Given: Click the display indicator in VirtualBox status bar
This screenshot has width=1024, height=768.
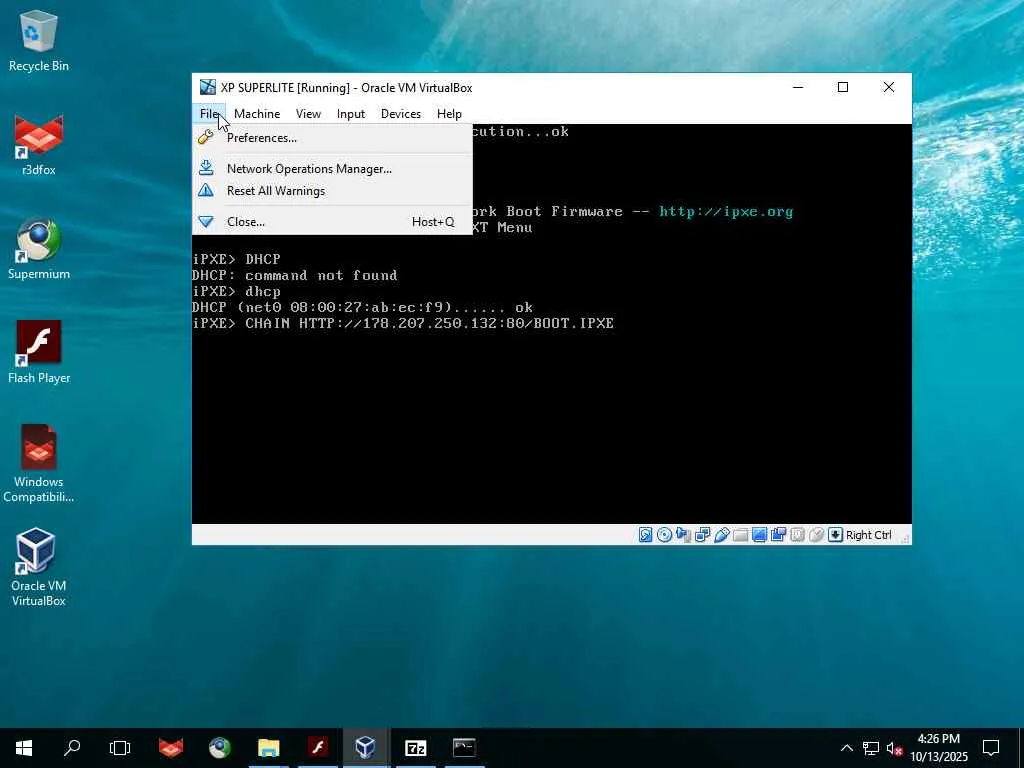Looking at the screenshot, I should [760, 535].
